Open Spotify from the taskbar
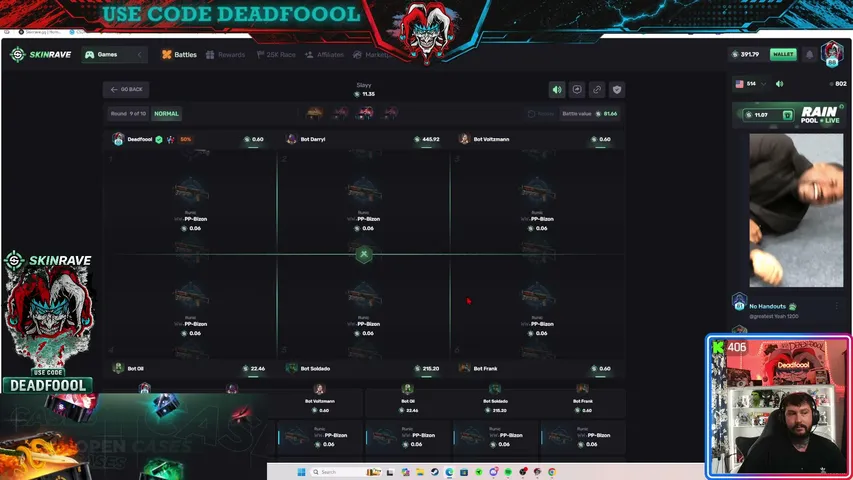853x480 pixels. pyautogui.click(x=508, y=472)
